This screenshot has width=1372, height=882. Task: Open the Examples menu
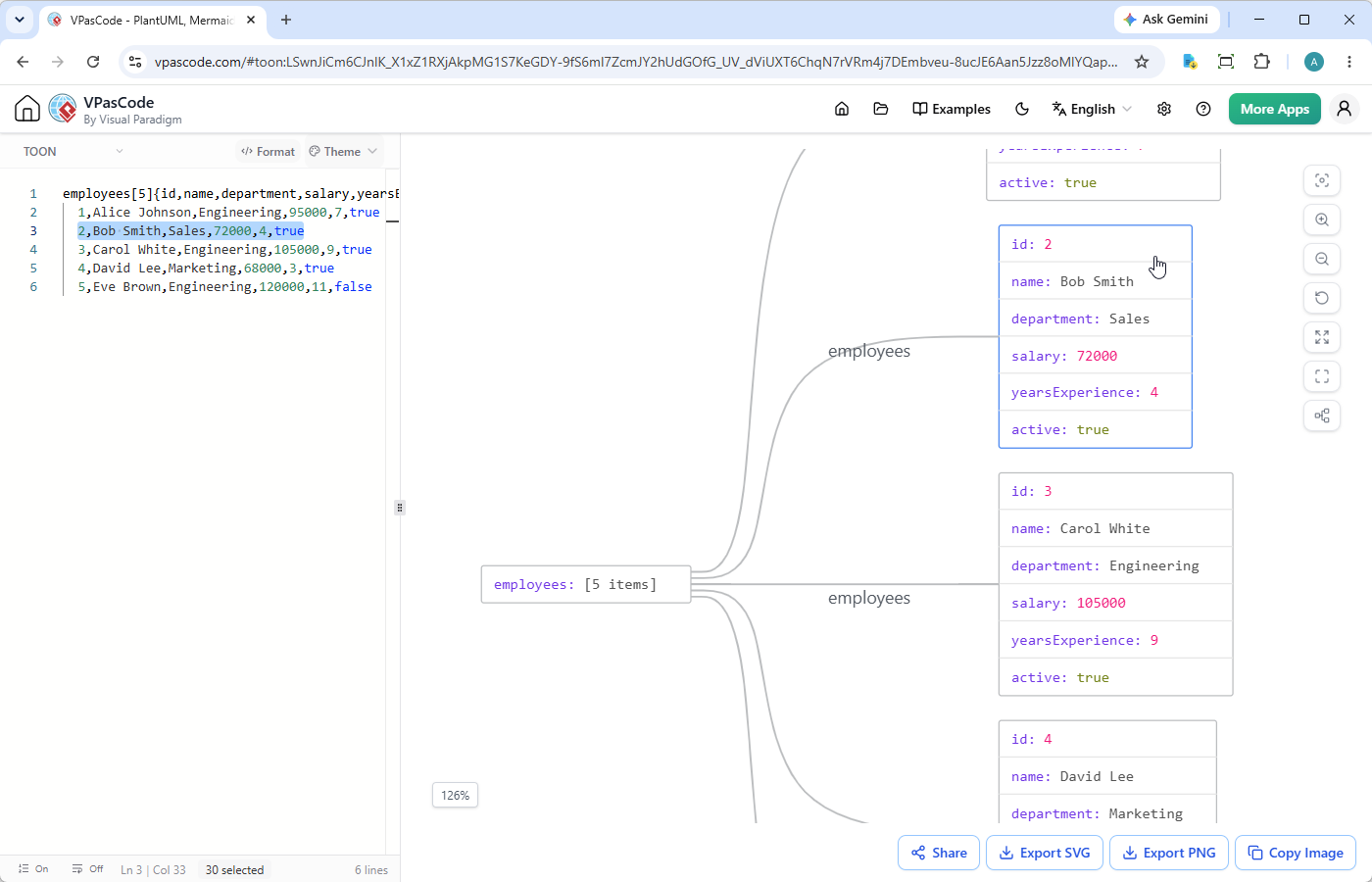click(x=952, y=109)
